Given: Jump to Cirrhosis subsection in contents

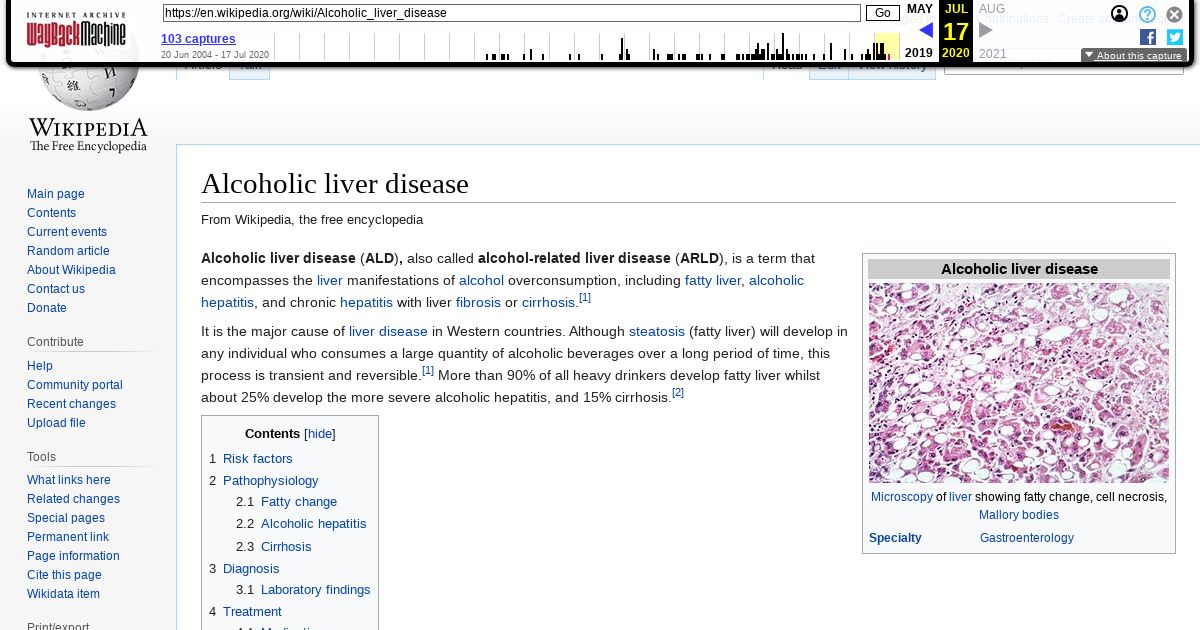Looking at the screenshot, I should point(286,547).
